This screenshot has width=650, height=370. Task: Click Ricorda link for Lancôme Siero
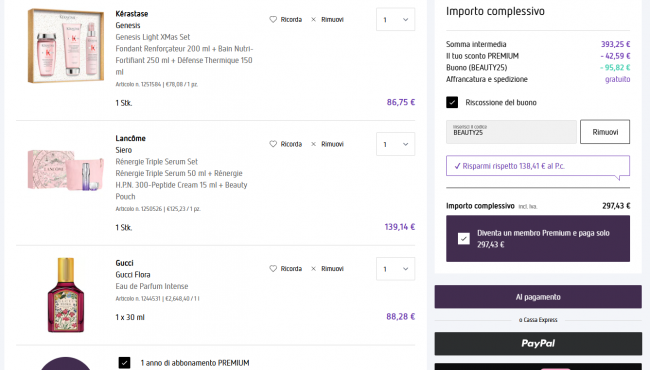[291, 144]
